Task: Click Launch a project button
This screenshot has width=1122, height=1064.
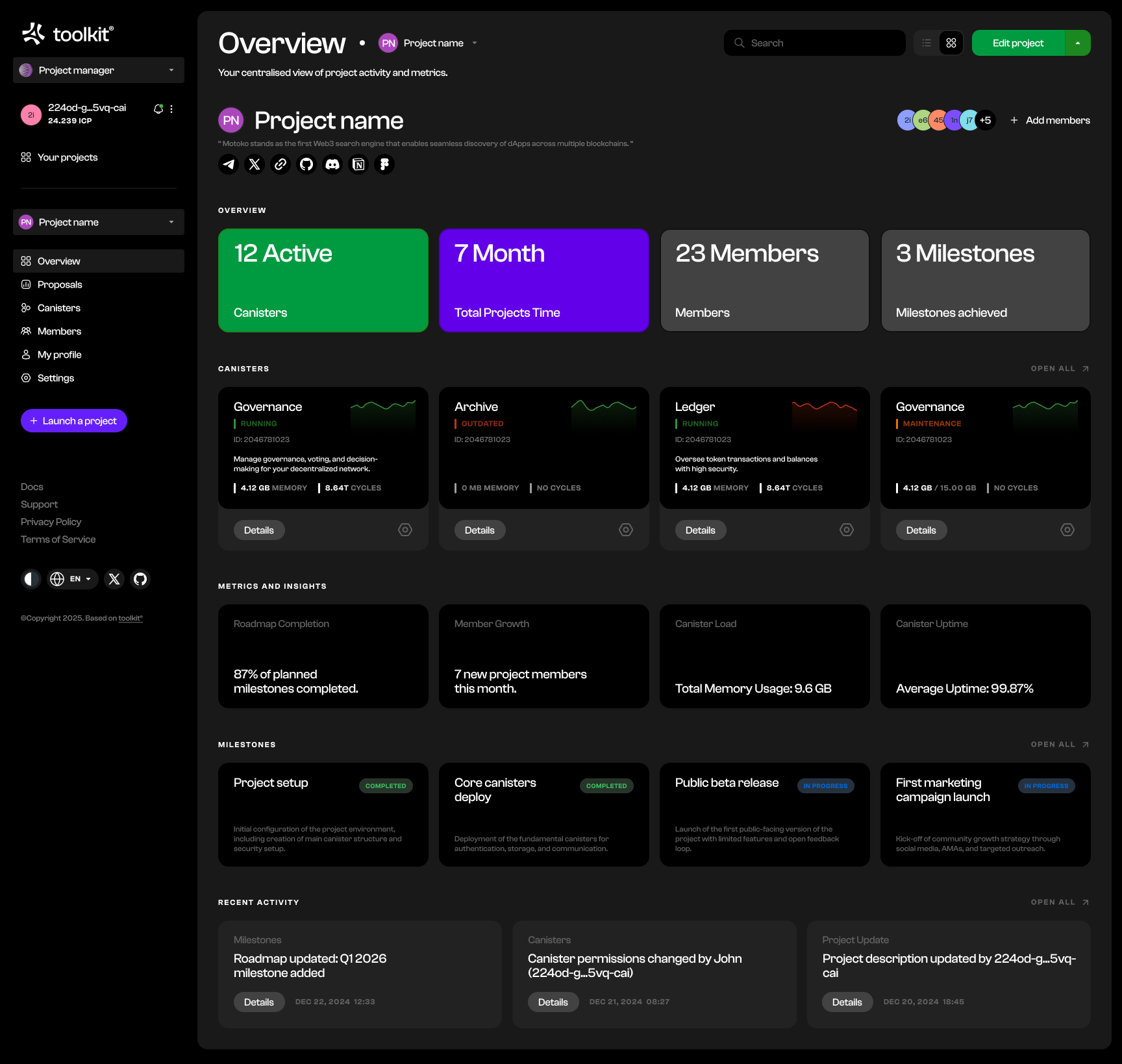Action: coord(74,421)
